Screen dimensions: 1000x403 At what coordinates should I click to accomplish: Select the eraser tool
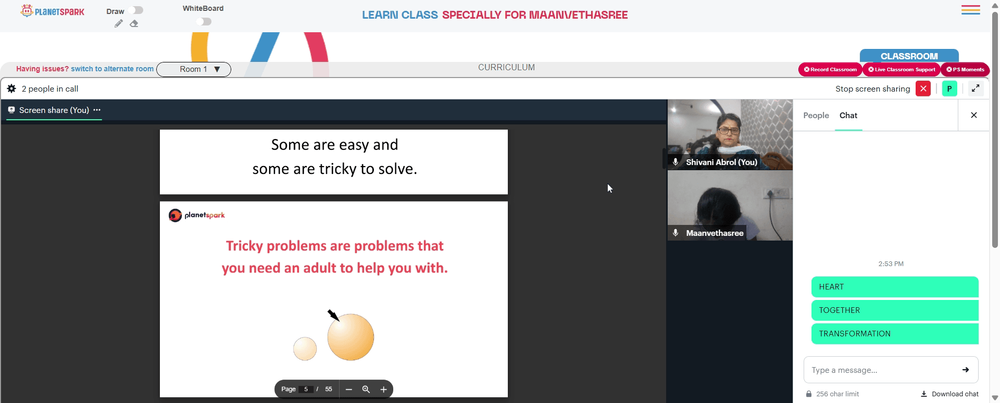[x=134, y=24]
